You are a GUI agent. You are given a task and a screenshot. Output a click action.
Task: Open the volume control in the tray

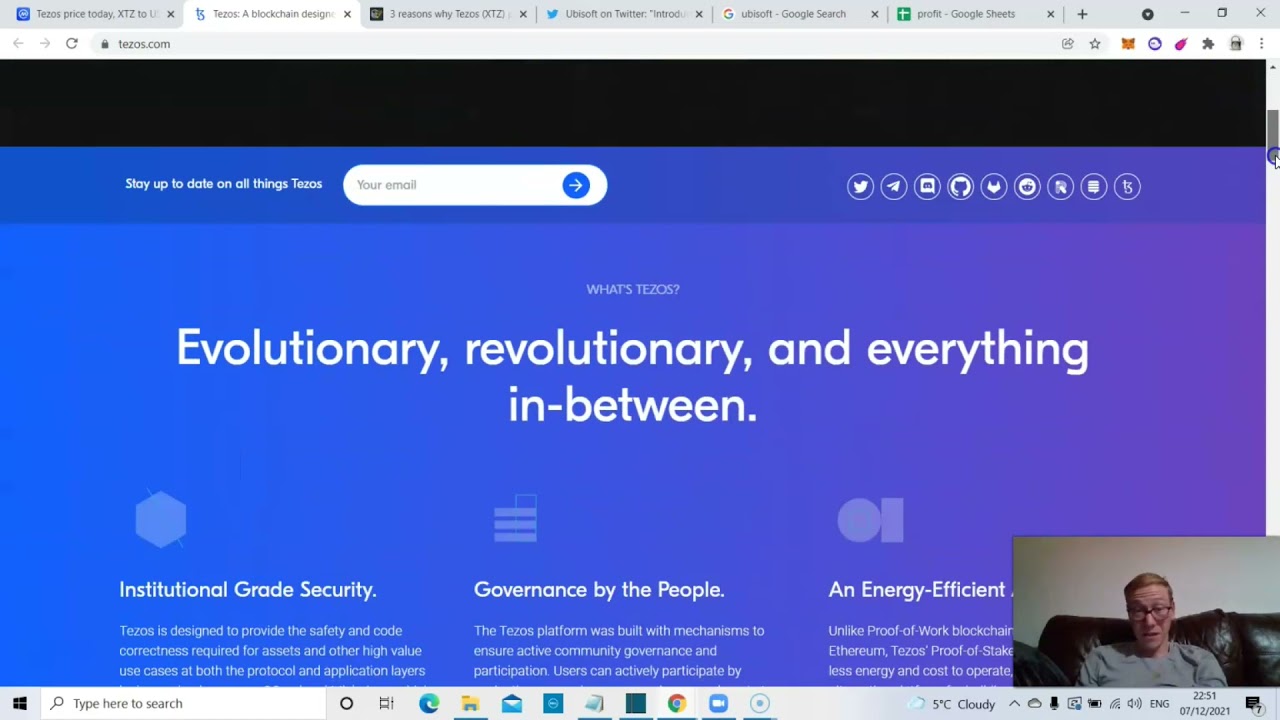coord(1134,704)
